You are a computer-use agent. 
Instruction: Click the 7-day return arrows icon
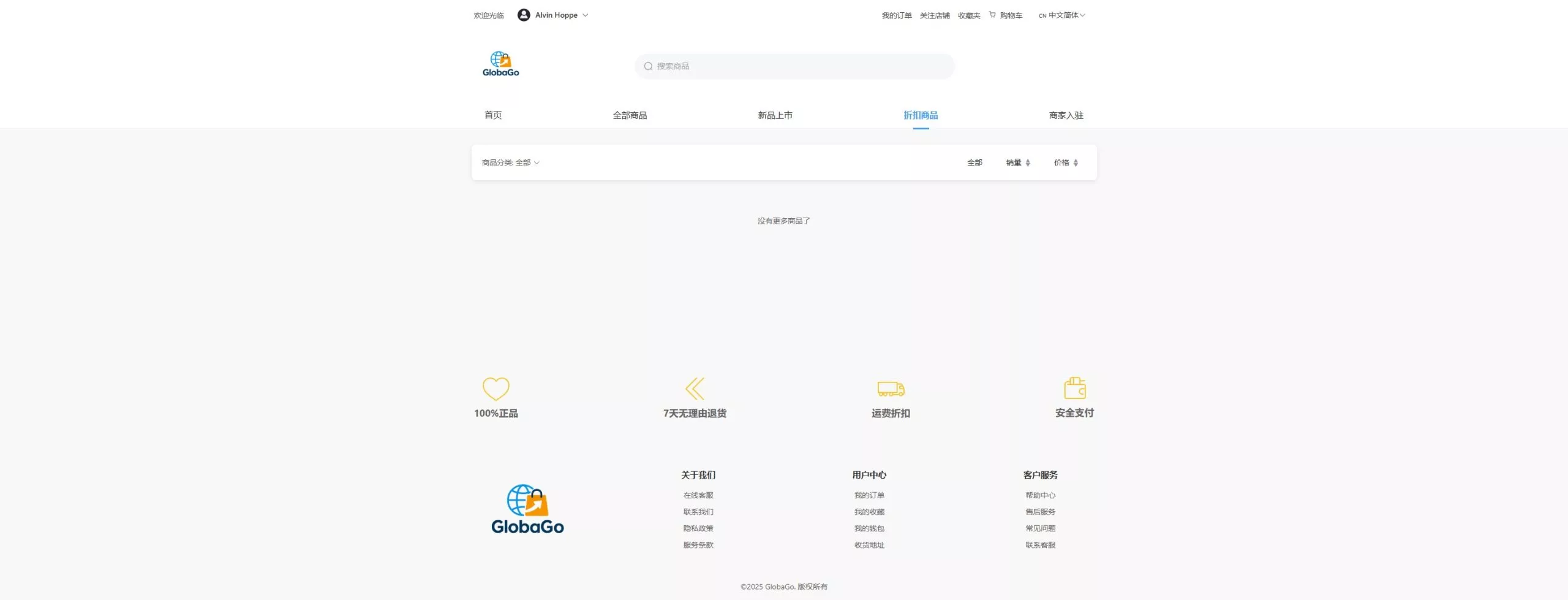pos(695,389)
